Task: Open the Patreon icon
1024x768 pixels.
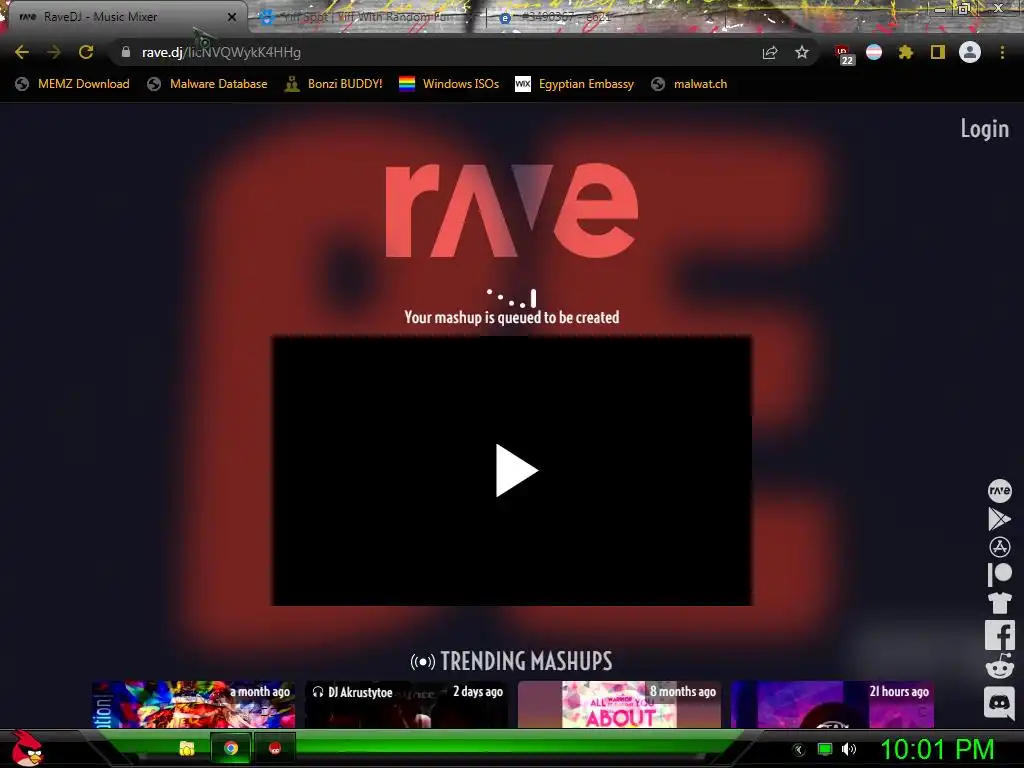Action: pos(999,575)
